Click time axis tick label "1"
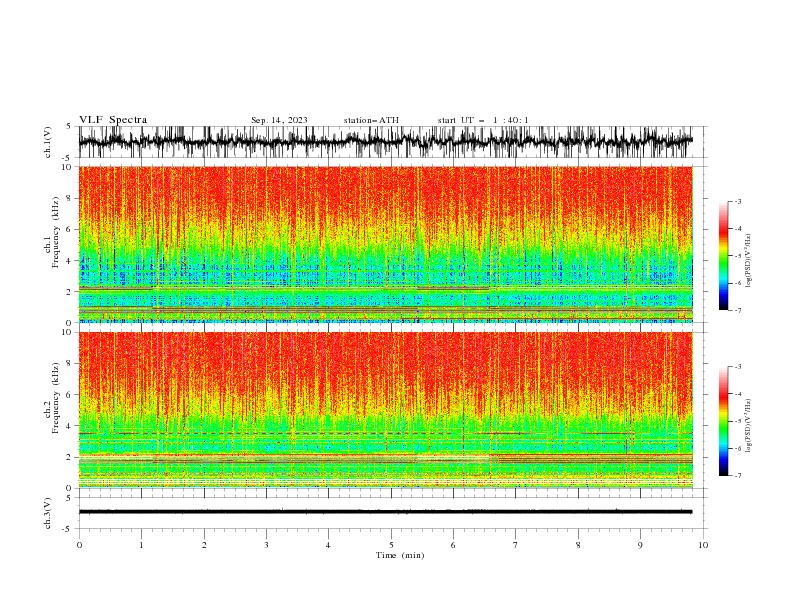The width and height of the screenshot is (792, 612). click(141, 545)
